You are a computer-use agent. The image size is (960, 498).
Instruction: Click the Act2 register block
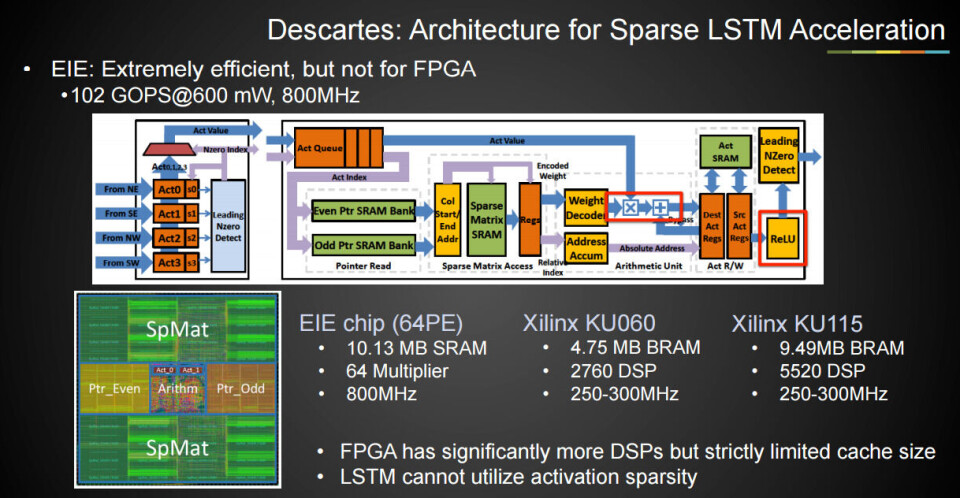pos(169,238)
